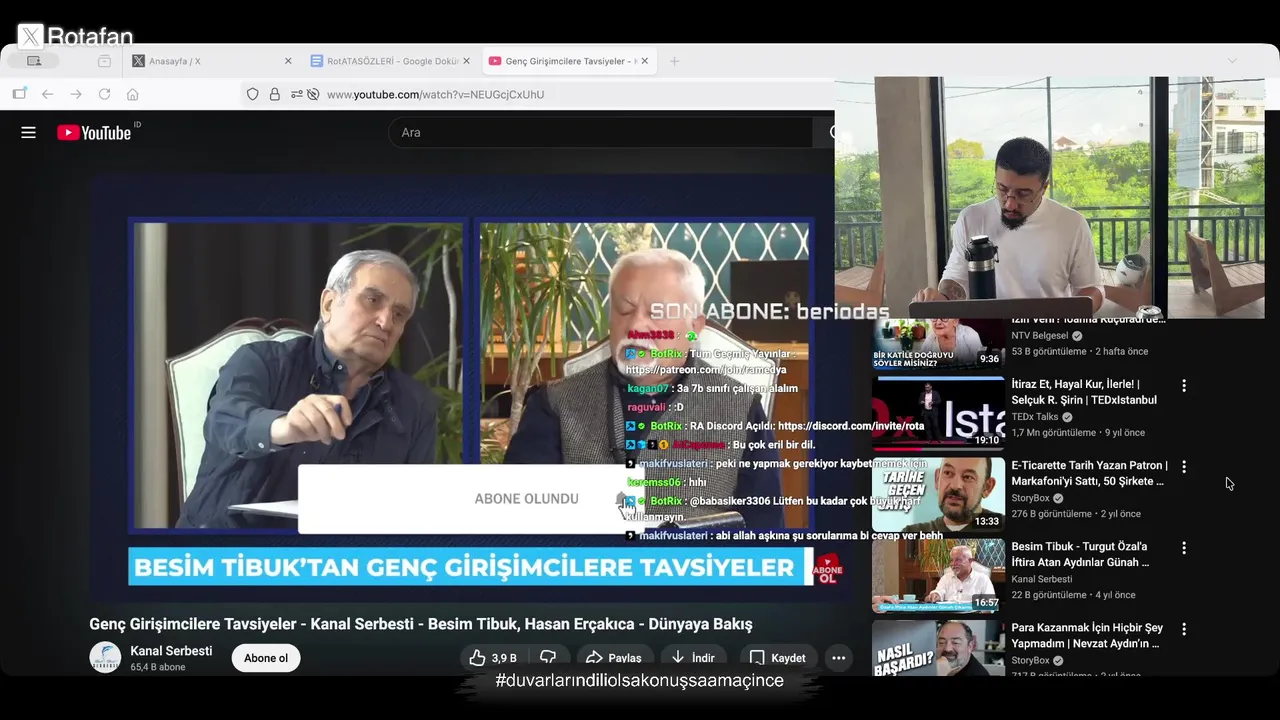Screen dimensions: 1280x720
Task: Open the Besim Tibuk - Turgut Özal'a thumbnail
Action: pyautogui.click(x=938, y=576)
